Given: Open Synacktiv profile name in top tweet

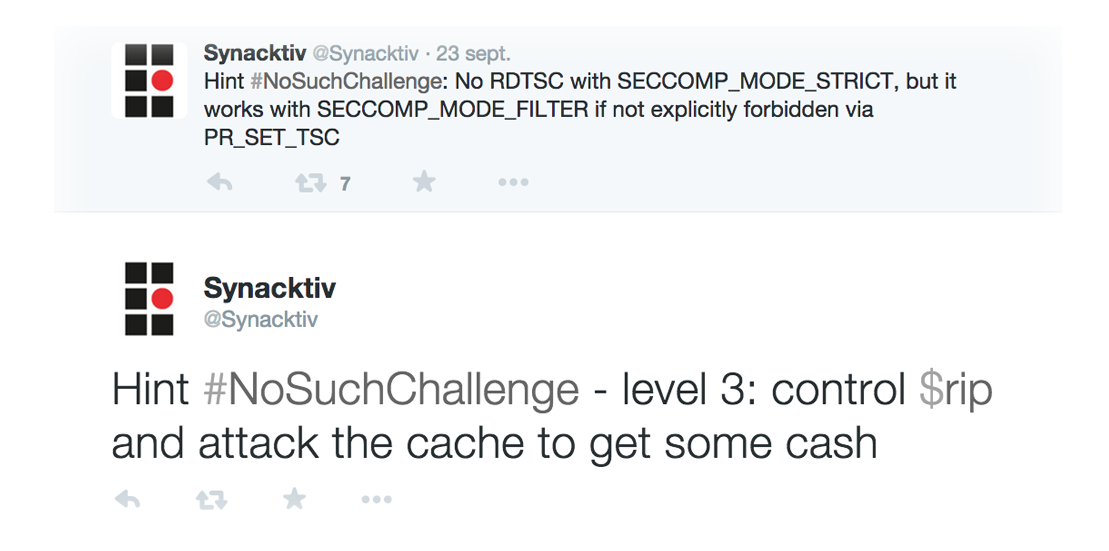Looking at the screenshot, I should click(255, 54).
